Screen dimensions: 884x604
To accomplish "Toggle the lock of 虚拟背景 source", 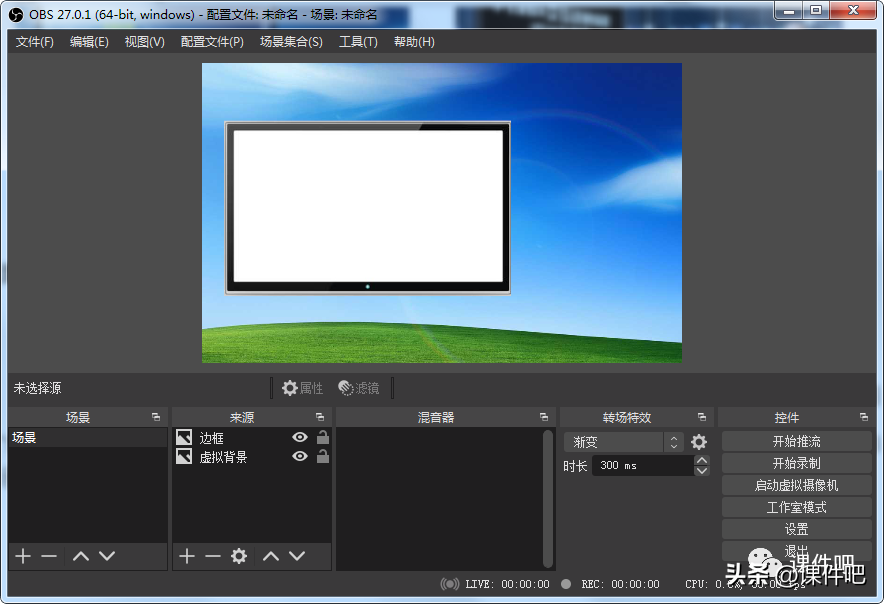I will click(x=322, y=456).
